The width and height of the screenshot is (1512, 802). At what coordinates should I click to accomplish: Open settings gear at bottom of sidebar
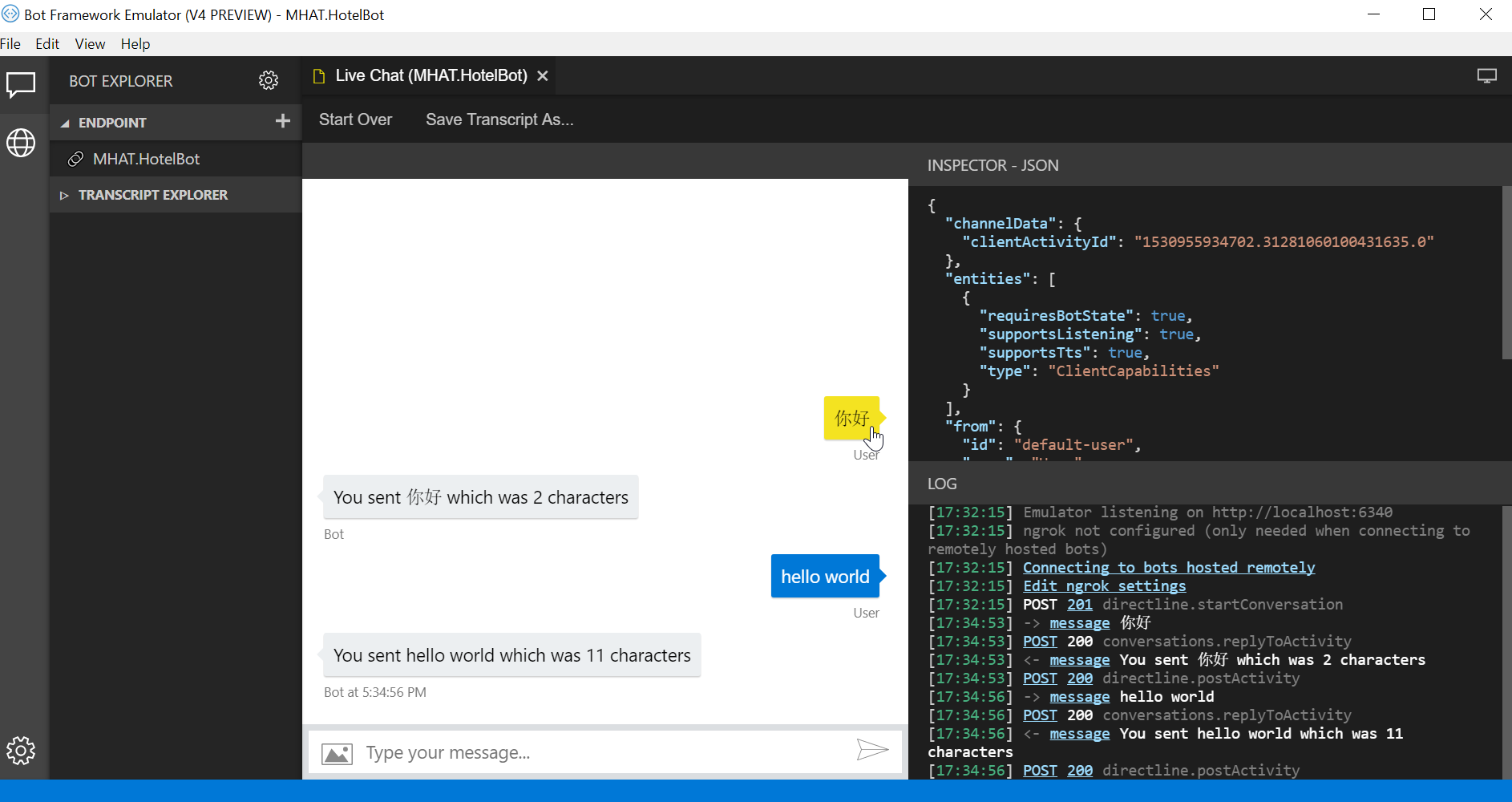21,751
